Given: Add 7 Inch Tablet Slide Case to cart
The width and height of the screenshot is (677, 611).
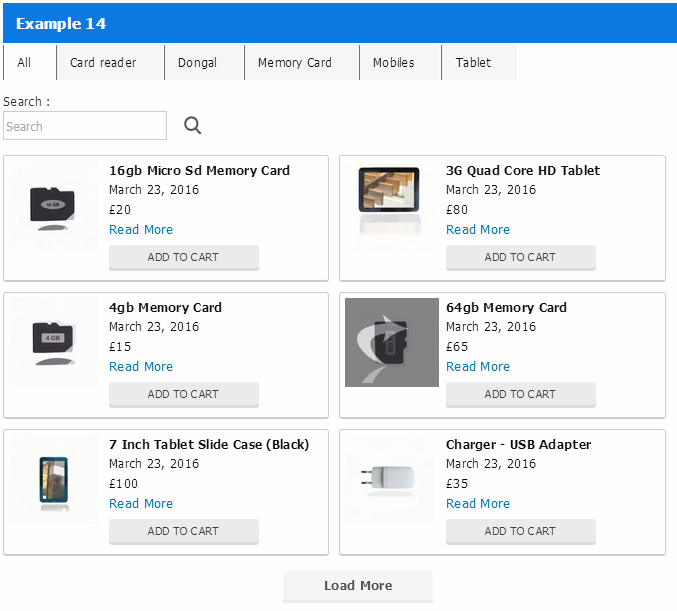Looking at the screenshot, I should [184, 531].
